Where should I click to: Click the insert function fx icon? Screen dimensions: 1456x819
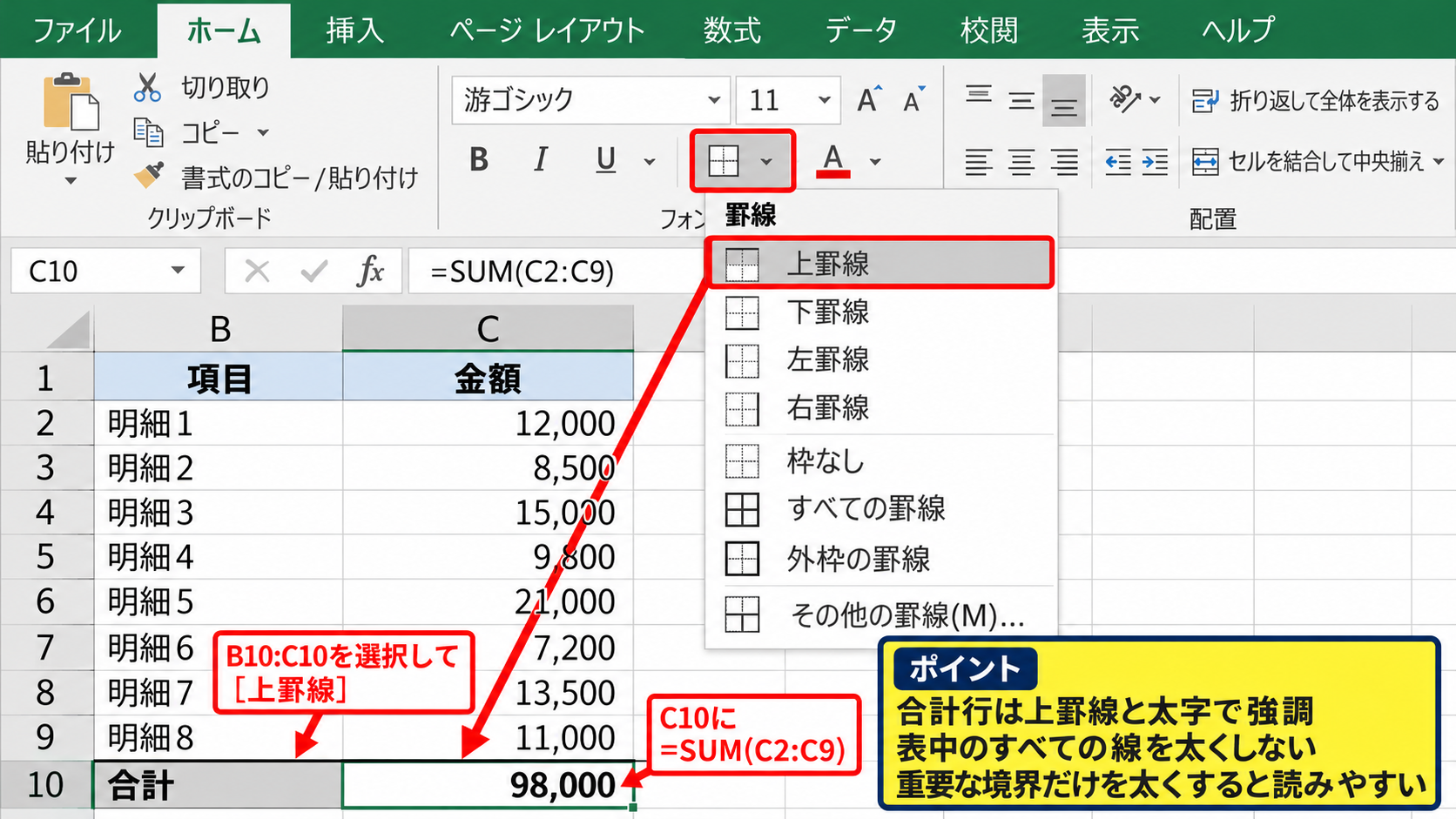(370, 272)
